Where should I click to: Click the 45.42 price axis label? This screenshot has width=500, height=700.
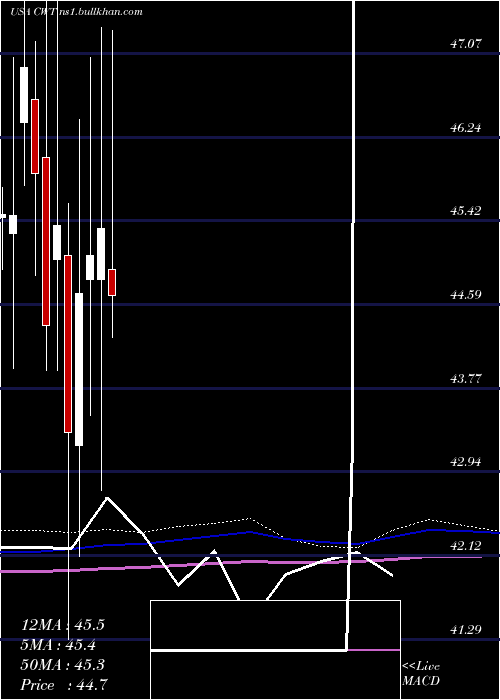(x=466, y=211)
